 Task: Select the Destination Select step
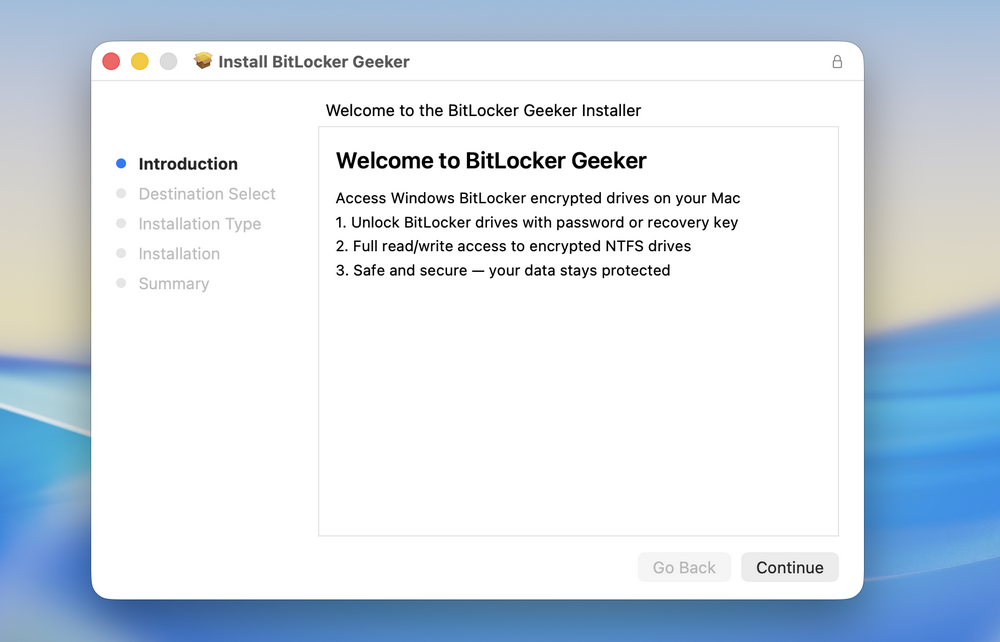coord(207,193)
